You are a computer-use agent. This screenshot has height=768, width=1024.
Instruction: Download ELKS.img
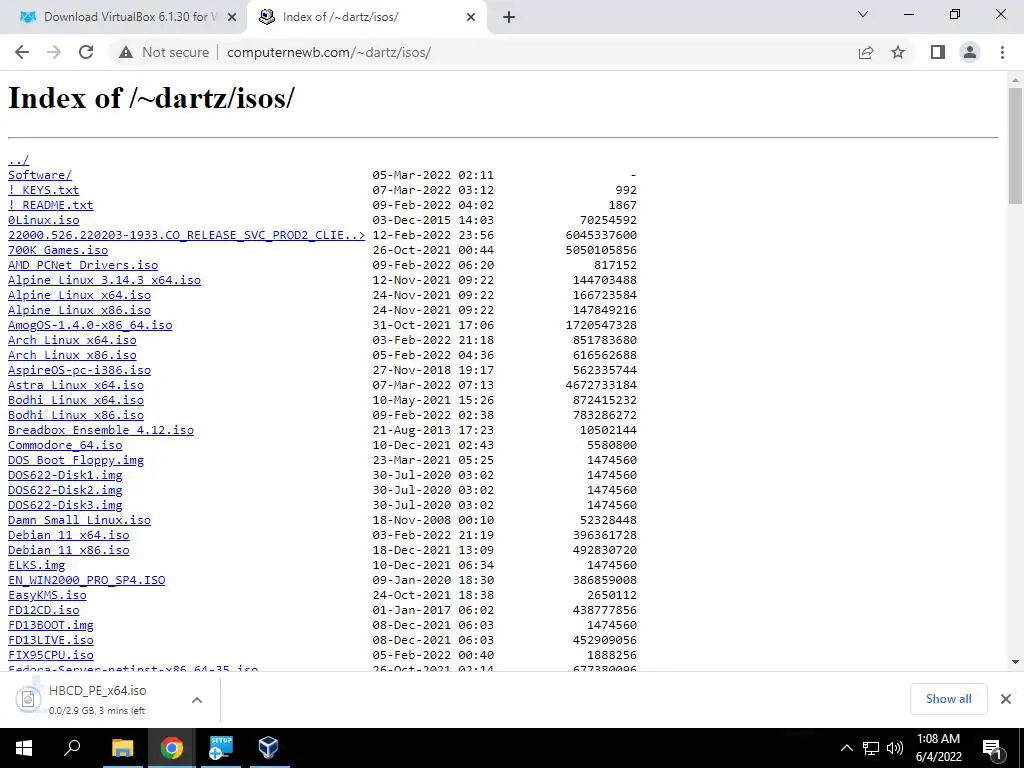click(36, 566)
